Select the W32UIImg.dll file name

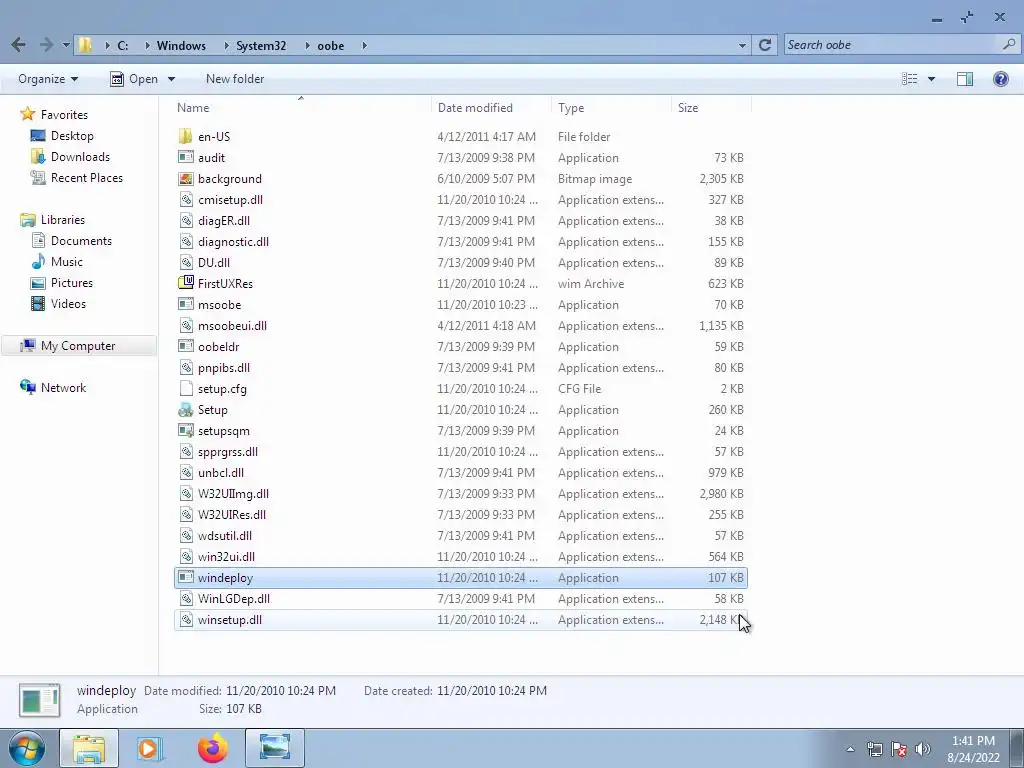[233, 494]
